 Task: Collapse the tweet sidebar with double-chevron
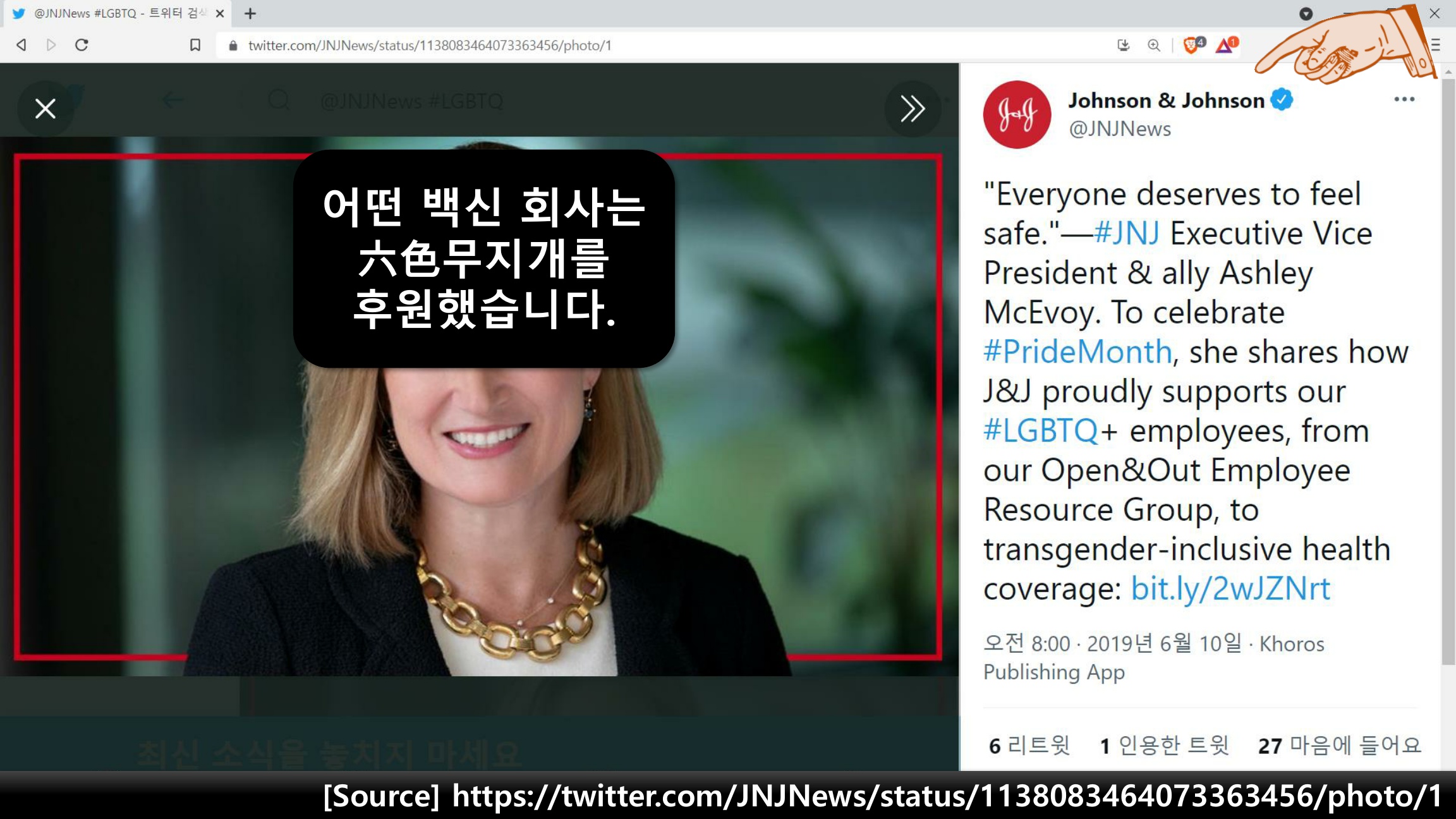coord(912,109)
